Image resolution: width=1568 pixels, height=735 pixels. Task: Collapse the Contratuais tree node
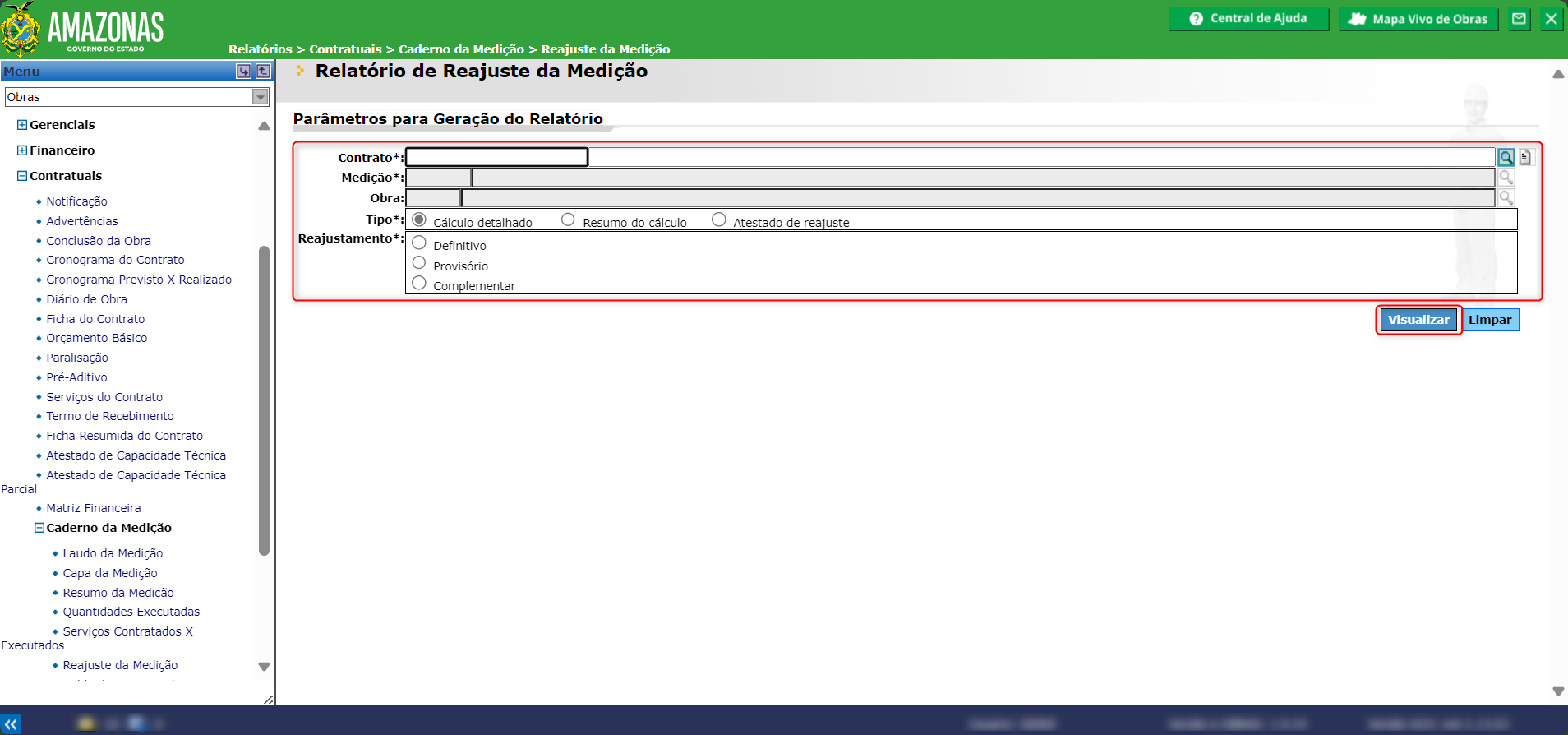click(22, 176)
